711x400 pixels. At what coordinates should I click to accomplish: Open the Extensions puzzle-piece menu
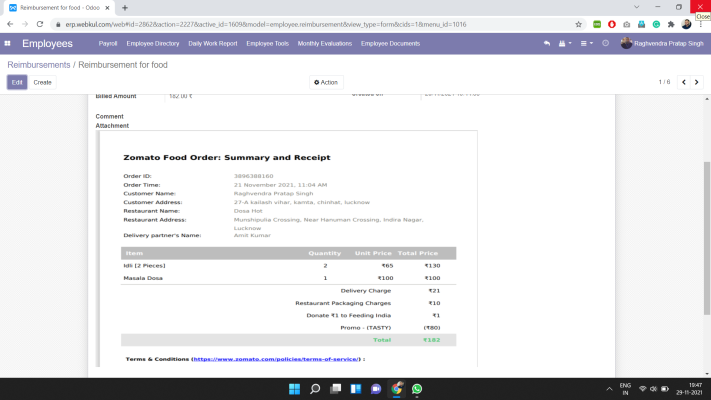coord(671,24)
